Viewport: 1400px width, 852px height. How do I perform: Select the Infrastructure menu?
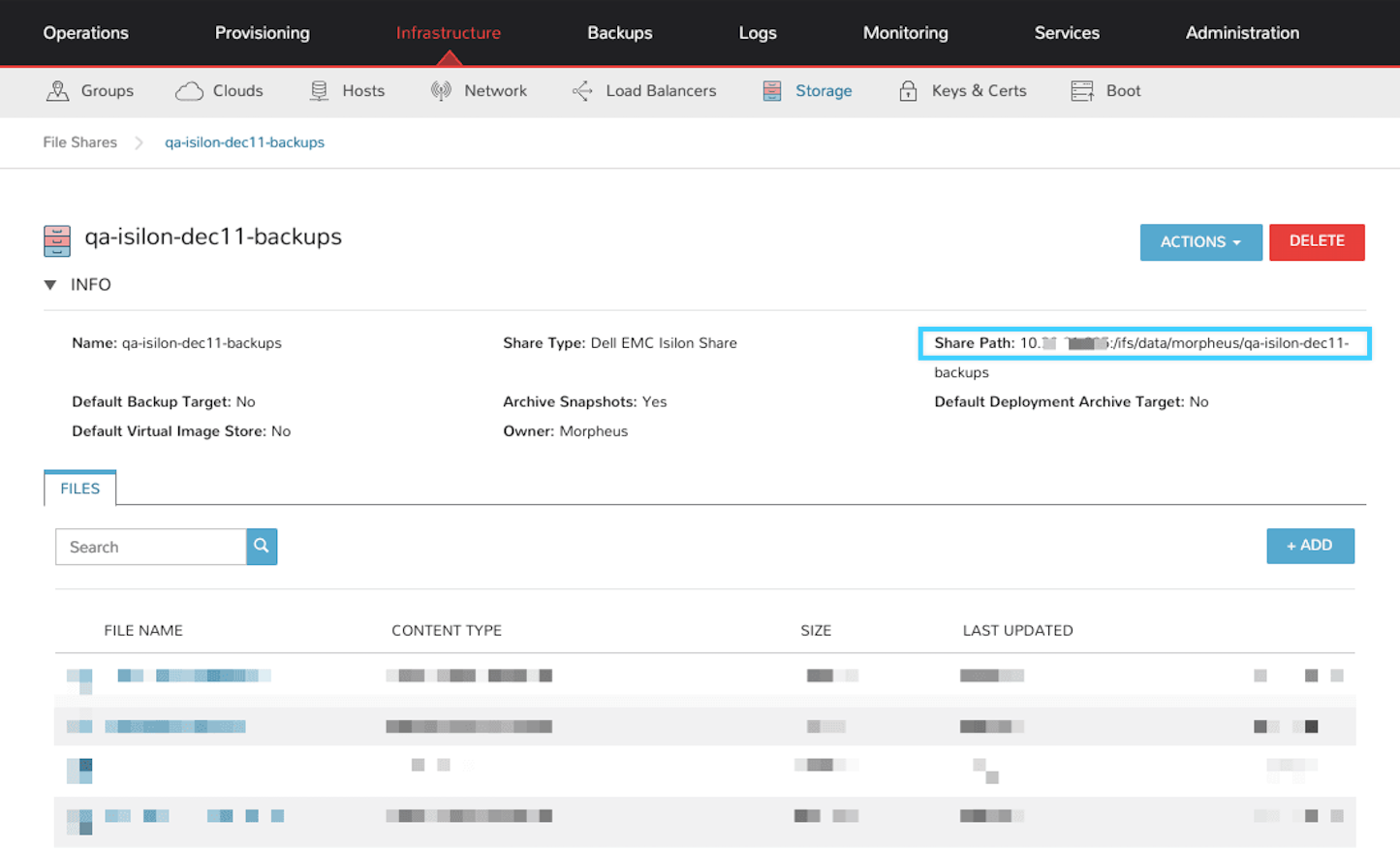pos(449,33)
